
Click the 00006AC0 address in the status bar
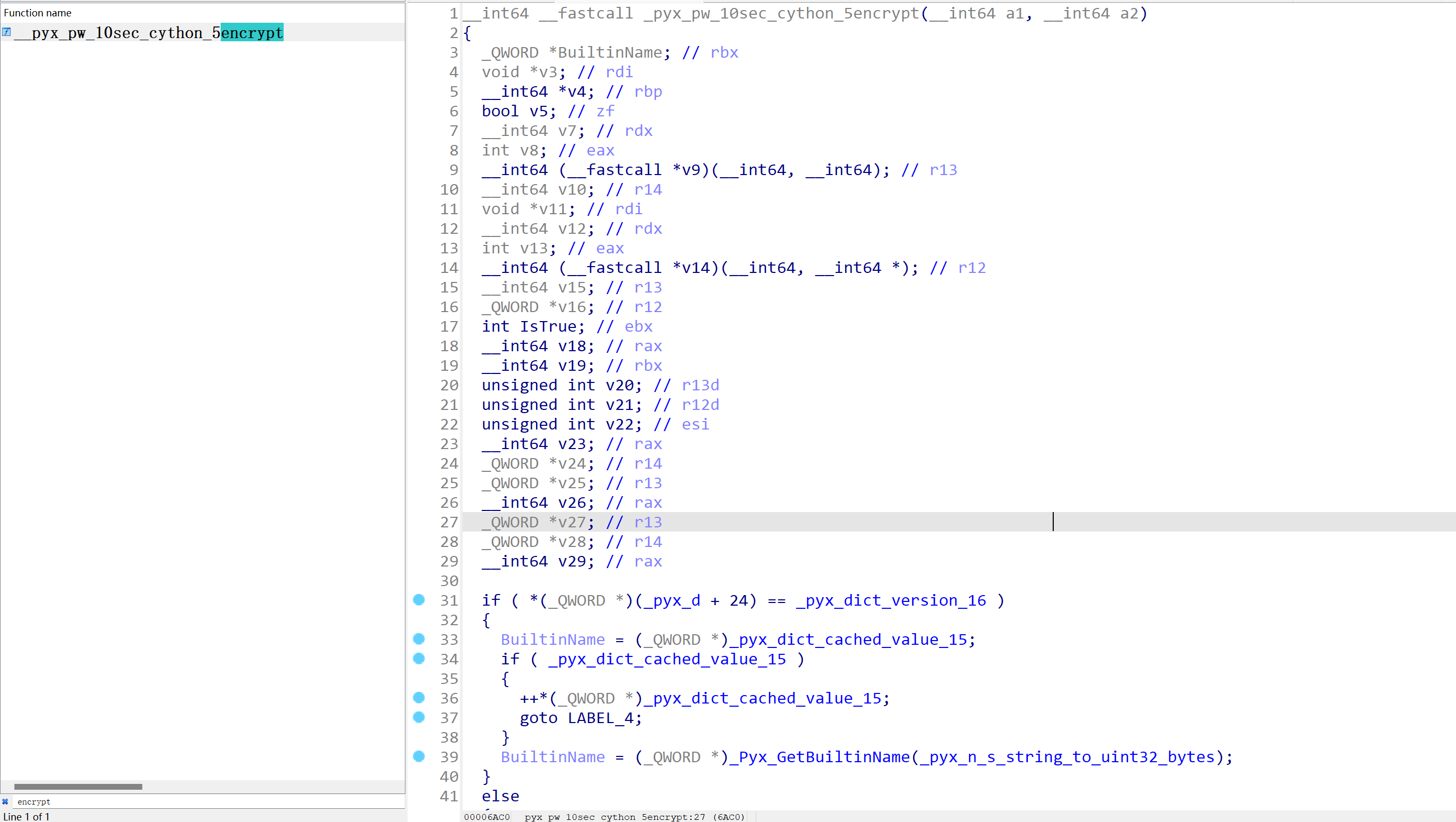[x=487, y=816]
